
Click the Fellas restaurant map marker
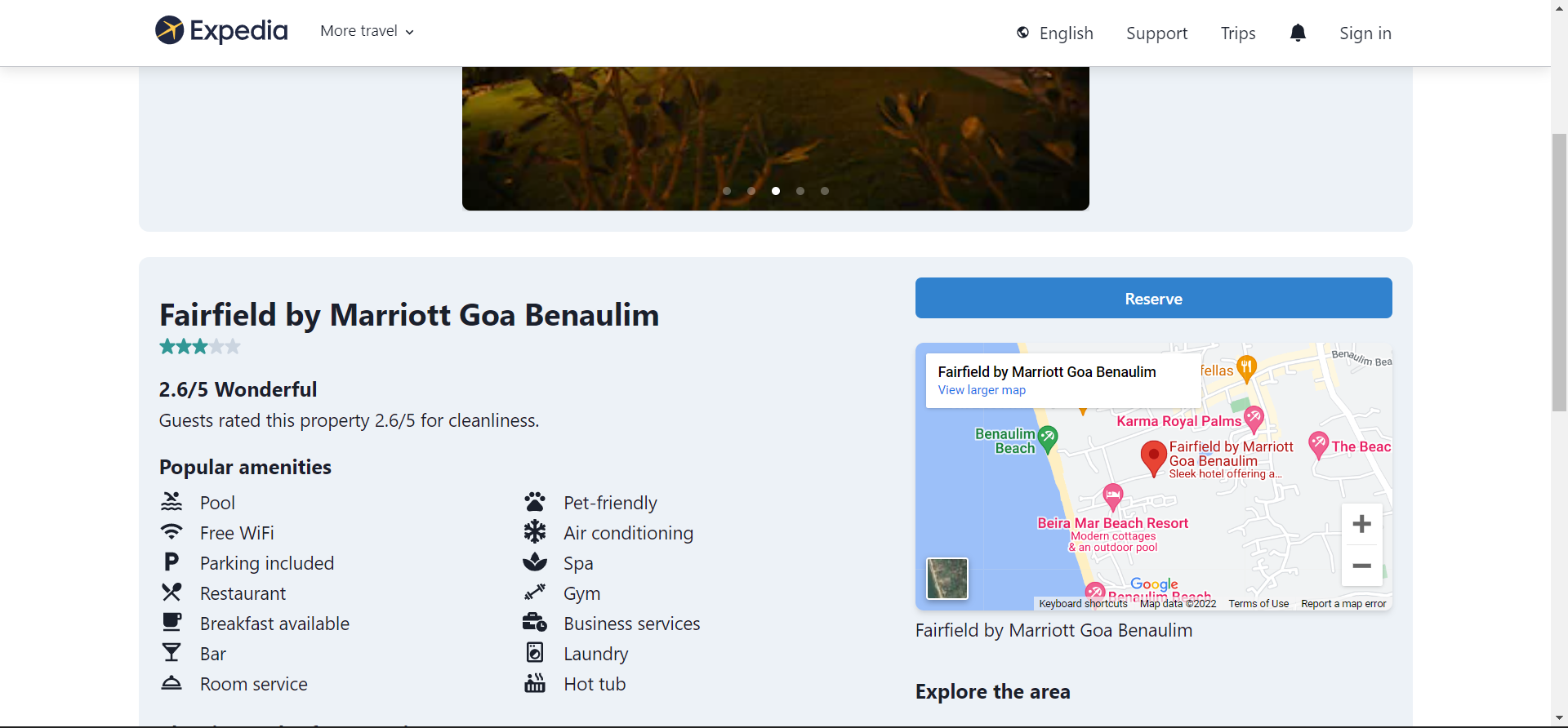coord(1246,369)
